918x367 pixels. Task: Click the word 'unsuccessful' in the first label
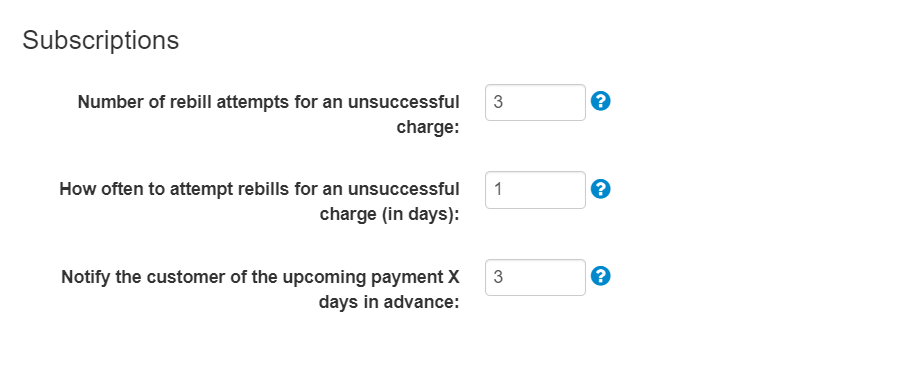tap(403, 102)
